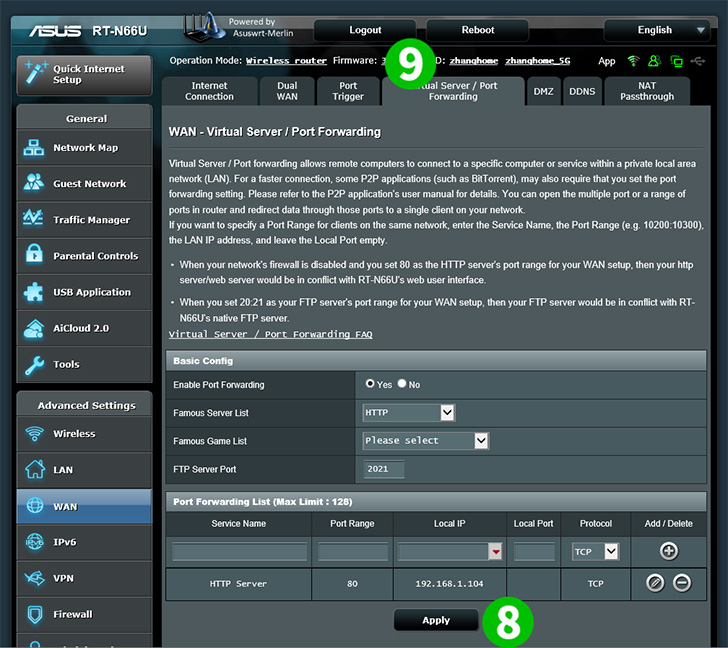Image resolution: width=728 pixels, height=648 pixels.
Task: Switch to DDNS tab
Action: [x=582, y=91]
